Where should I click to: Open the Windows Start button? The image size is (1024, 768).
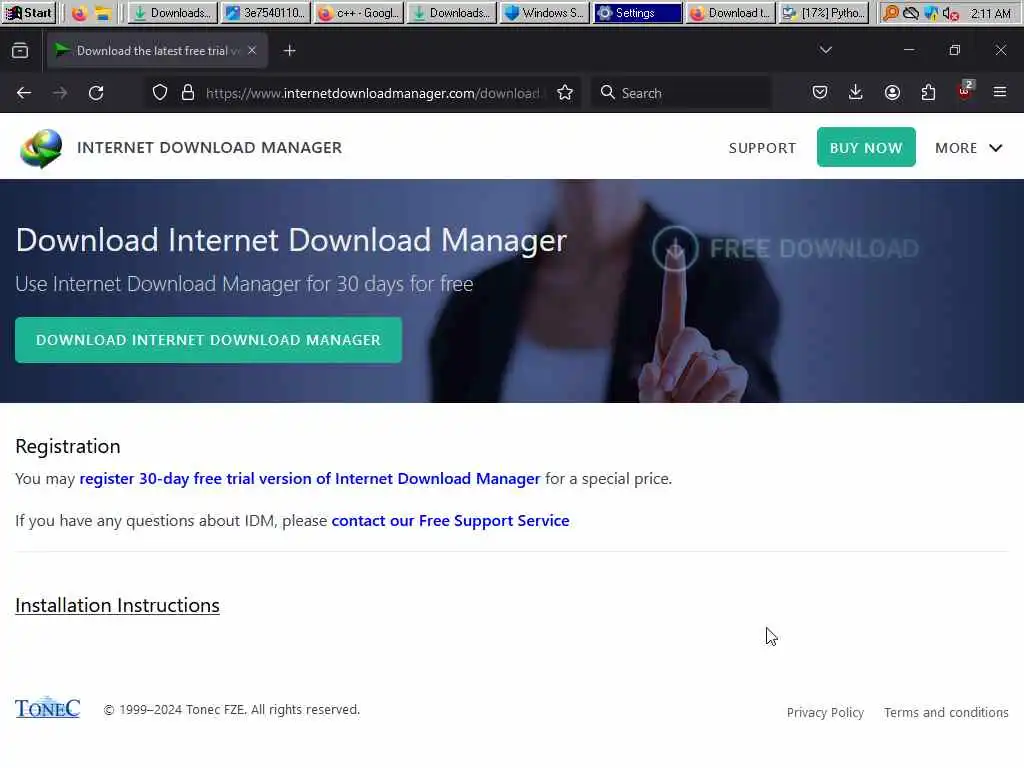click(29, 12)
